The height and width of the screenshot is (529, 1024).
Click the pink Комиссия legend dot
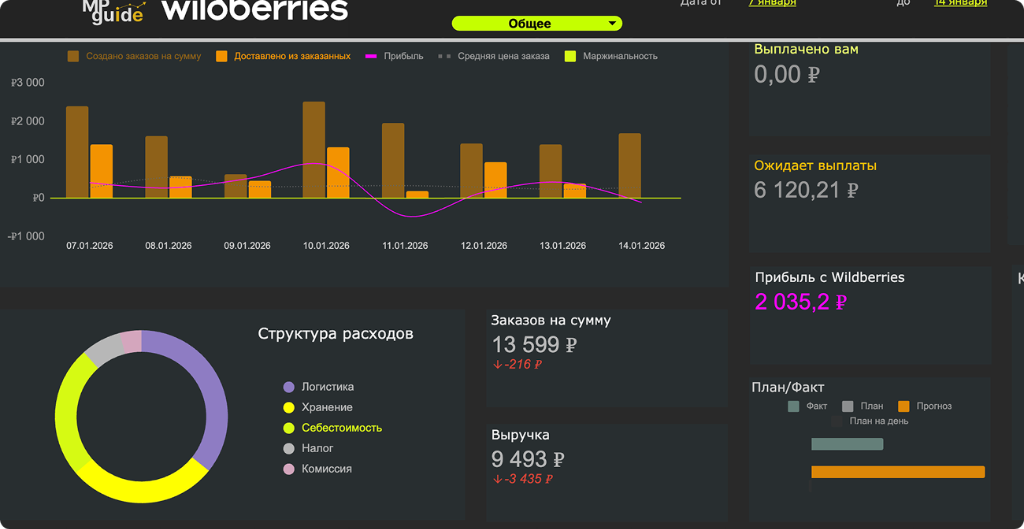(289, 469)
